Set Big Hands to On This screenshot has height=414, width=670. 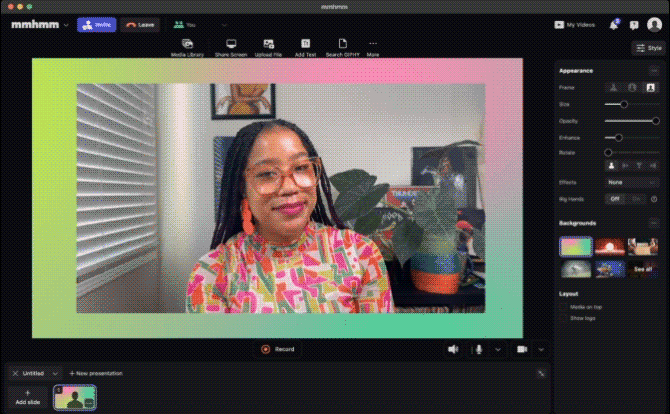coord(636,199)
